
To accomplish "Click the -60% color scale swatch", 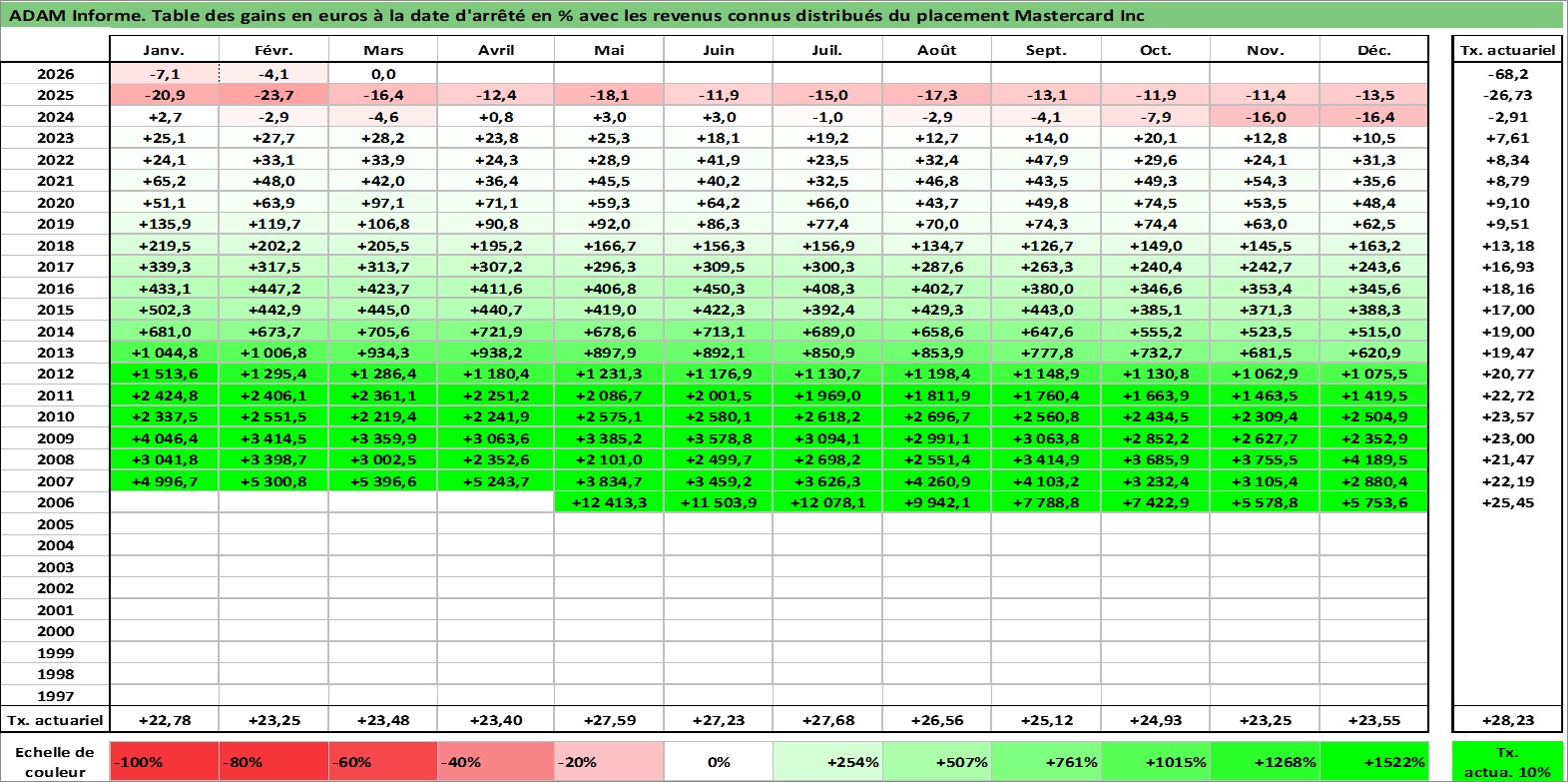I will [x=383, y=762].
